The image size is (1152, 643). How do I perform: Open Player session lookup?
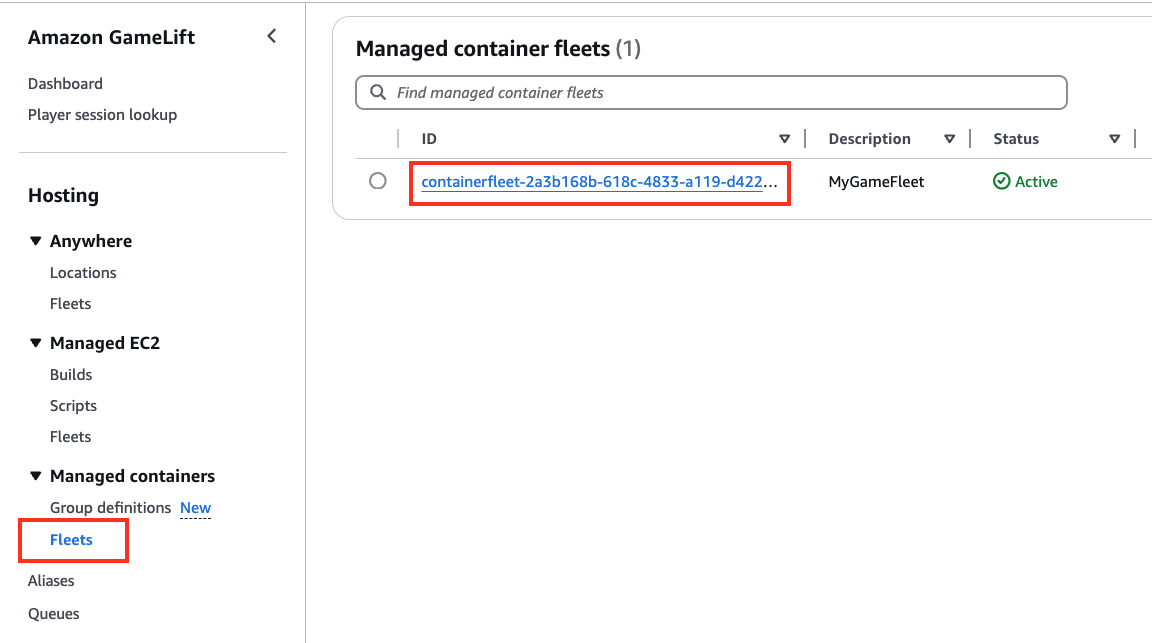[102, 114]
